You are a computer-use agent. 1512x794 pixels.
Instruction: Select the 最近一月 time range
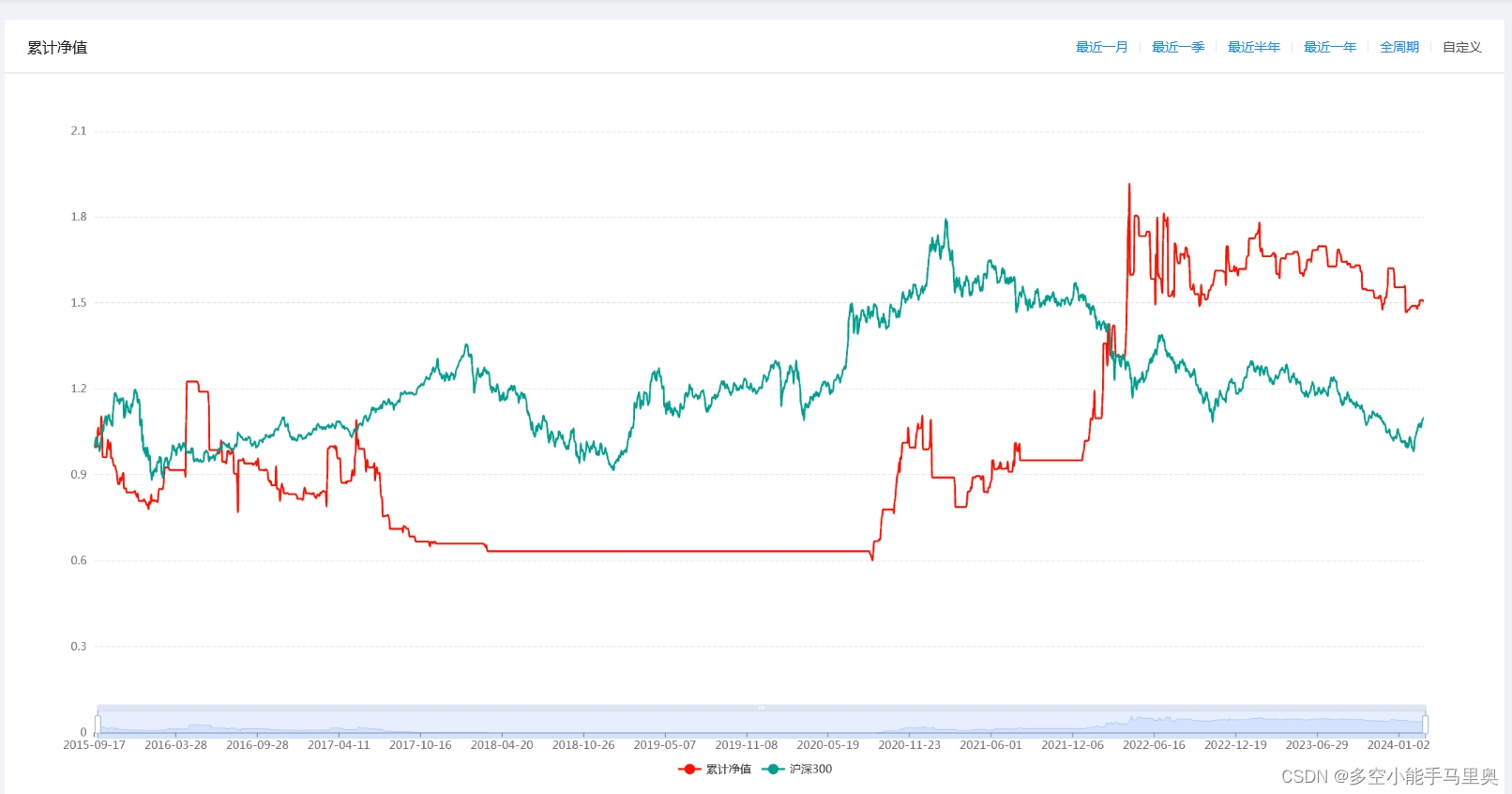click(1101, 47)
